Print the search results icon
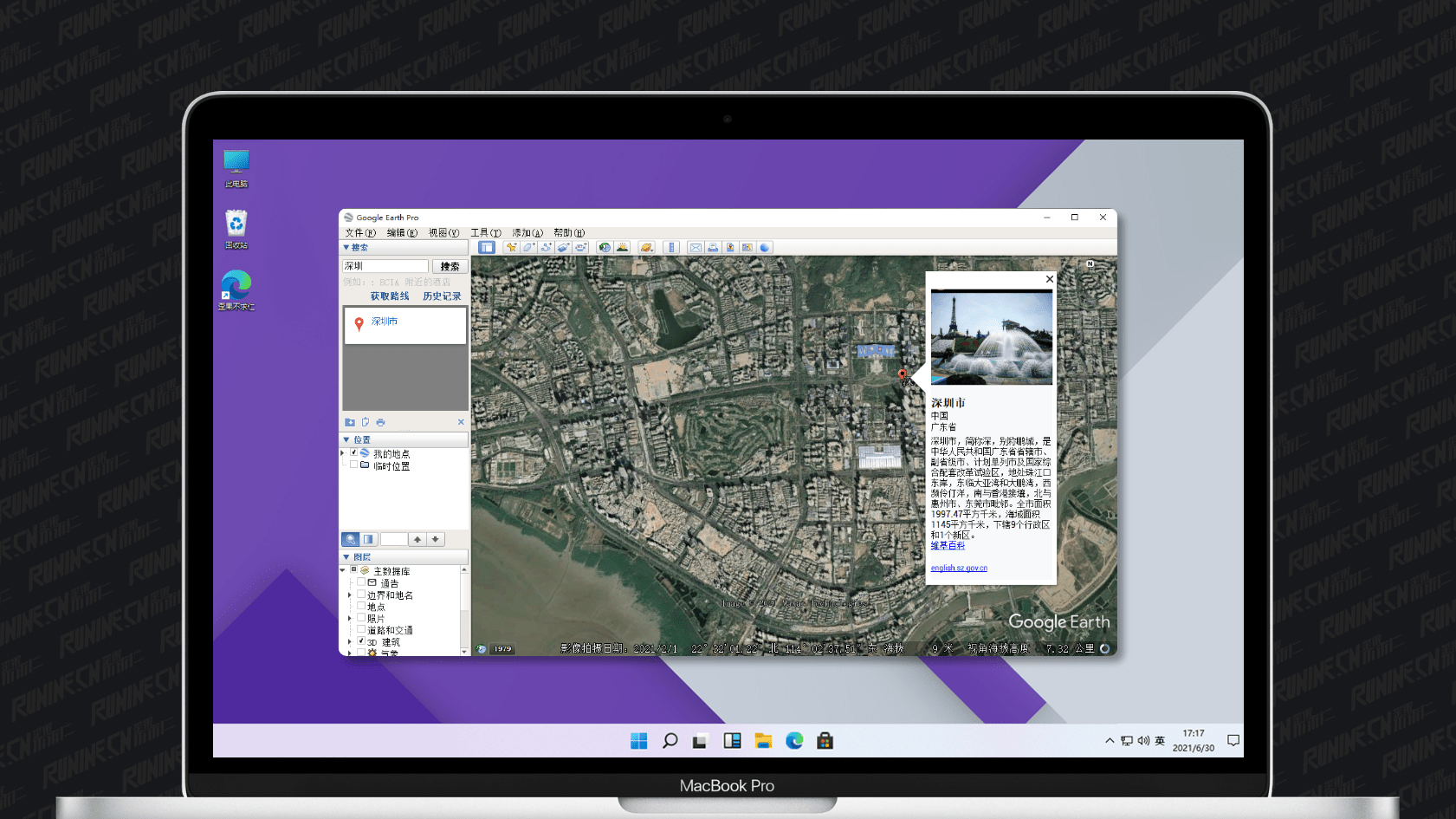 tap(381, 422)
